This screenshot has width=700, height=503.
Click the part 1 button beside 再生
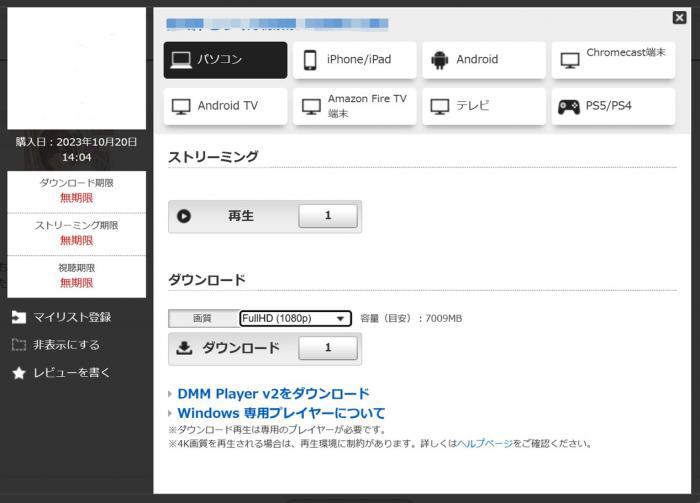328,216
